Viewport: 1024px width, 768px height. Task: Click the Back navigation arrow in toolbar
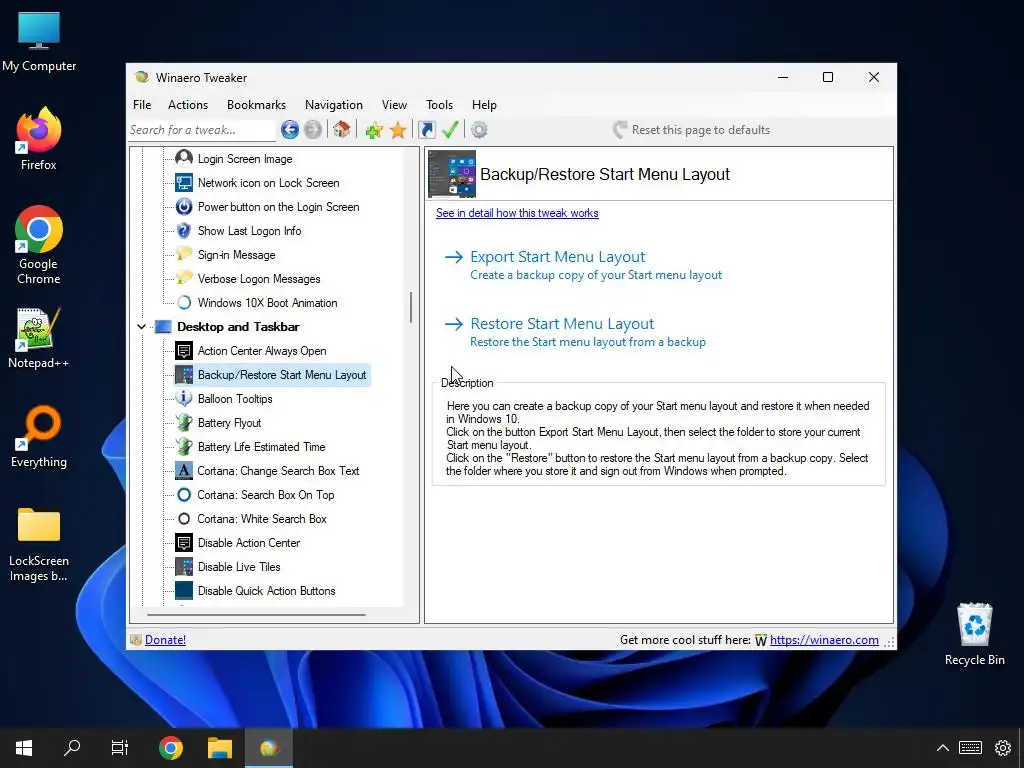point(290,130)
